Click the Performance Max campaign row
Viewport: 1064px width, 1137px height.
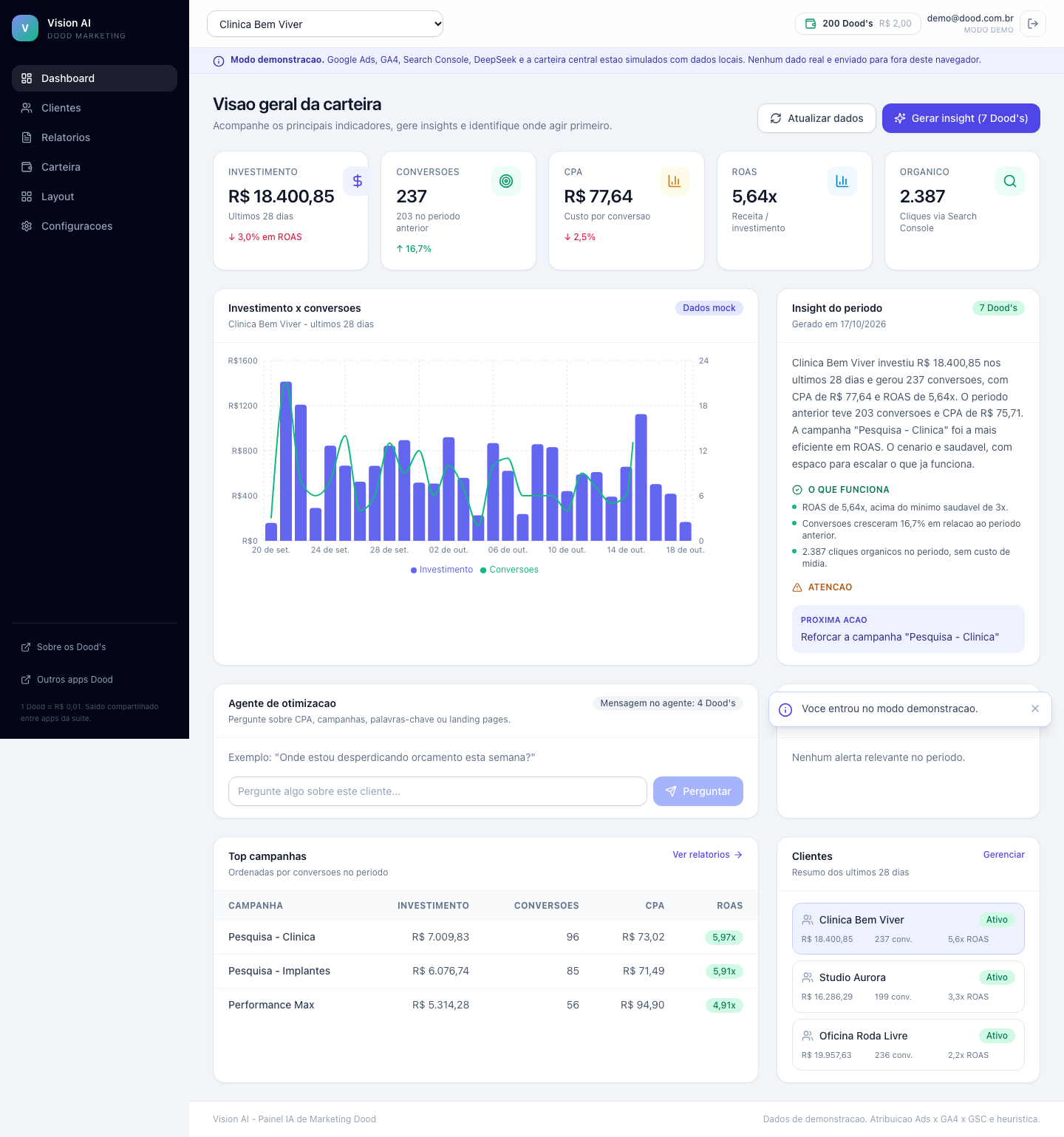(x=485, y=1005)
